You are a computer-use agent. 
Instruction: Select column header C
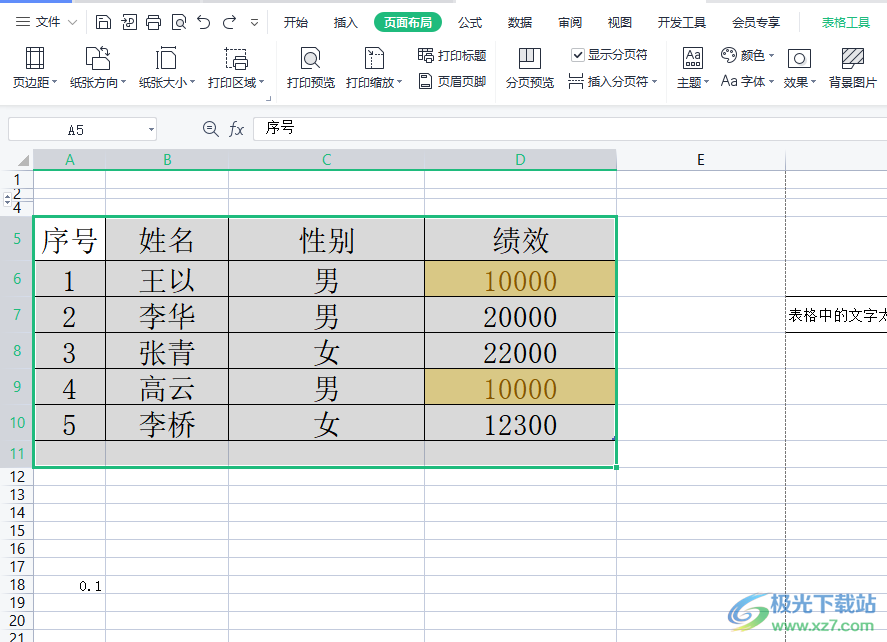[326, 160]
